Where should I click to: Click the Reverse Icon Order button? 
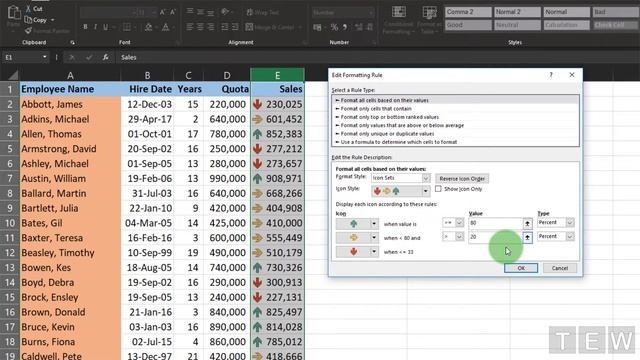pos(462,178)
